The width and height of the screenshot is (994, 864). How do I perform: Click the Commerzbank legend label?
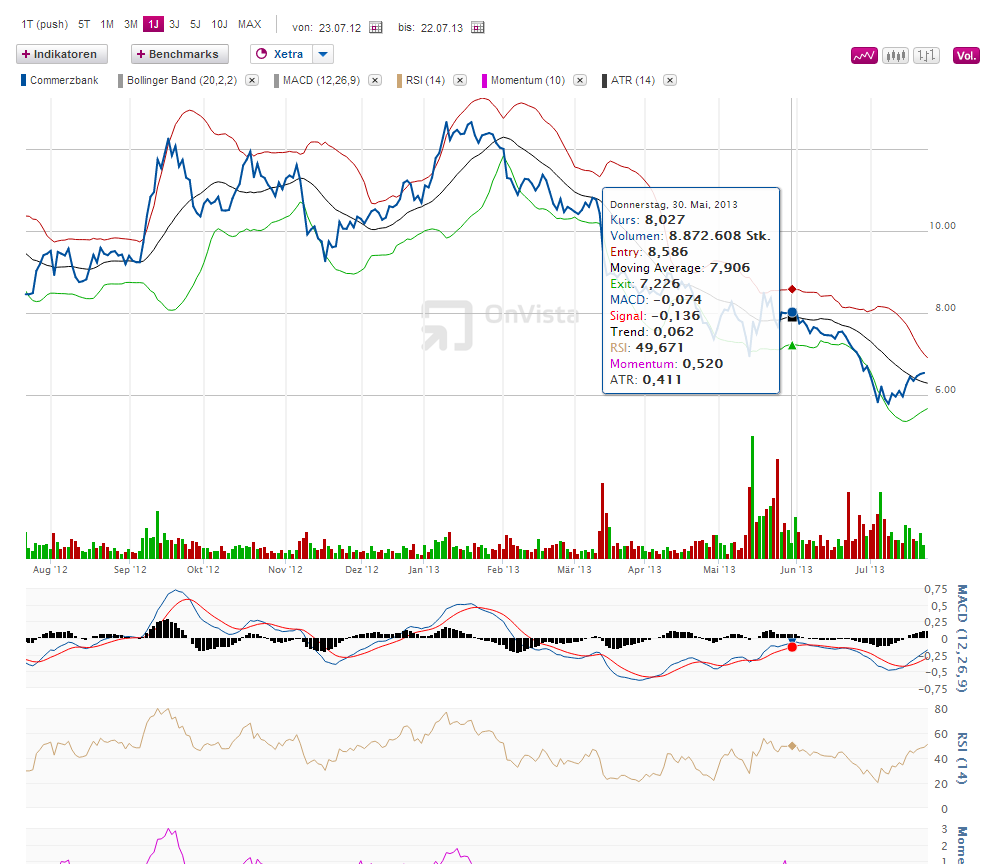(x=64, y=81)
